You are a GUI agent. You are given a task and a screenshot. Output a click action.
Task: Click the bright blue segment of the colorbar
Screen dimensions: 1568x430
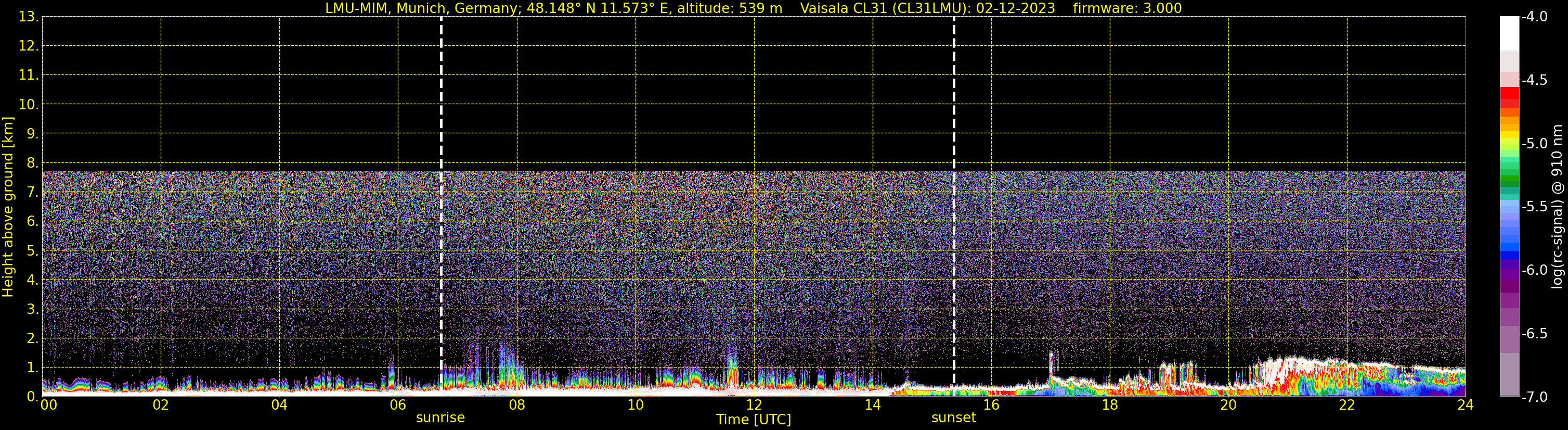coord(1509,247)
